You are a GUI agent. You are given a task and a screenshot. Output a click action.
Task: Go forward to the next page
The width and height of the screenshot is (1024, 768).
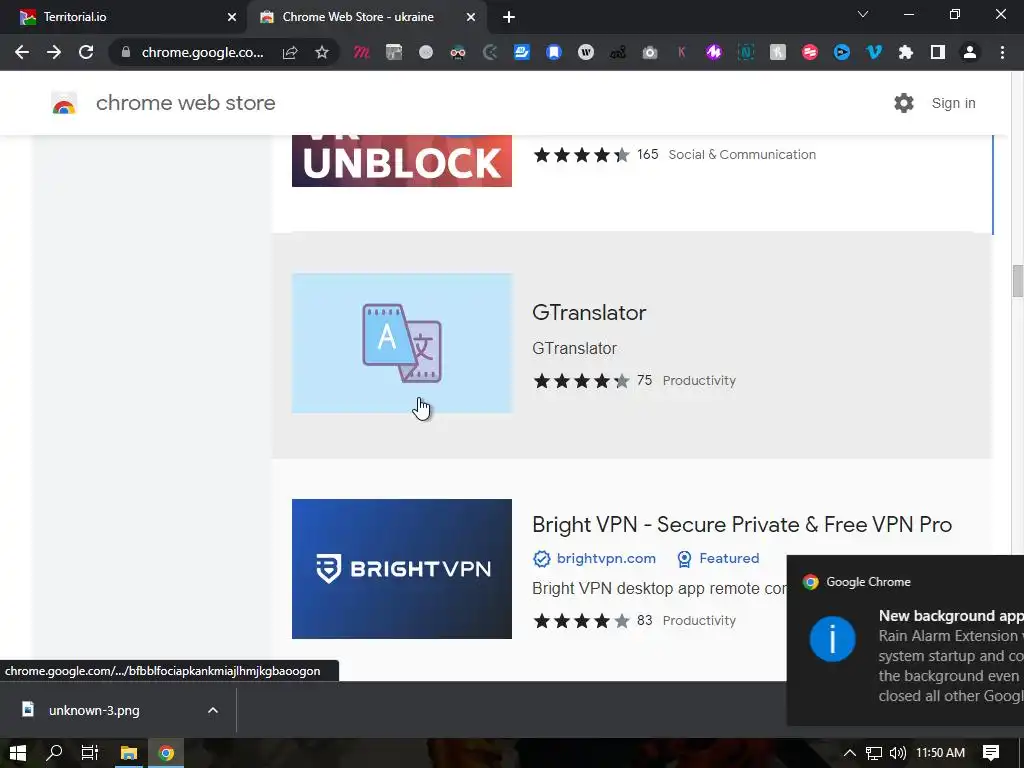(x=54, y=52)
